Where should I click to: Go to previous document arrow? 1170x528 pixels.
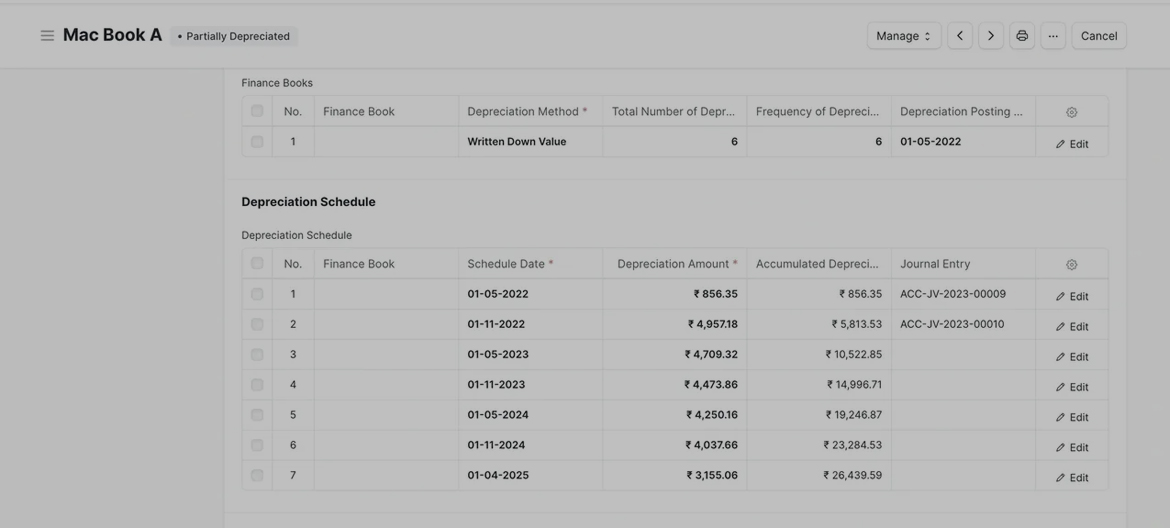click(x=959, y=36)
